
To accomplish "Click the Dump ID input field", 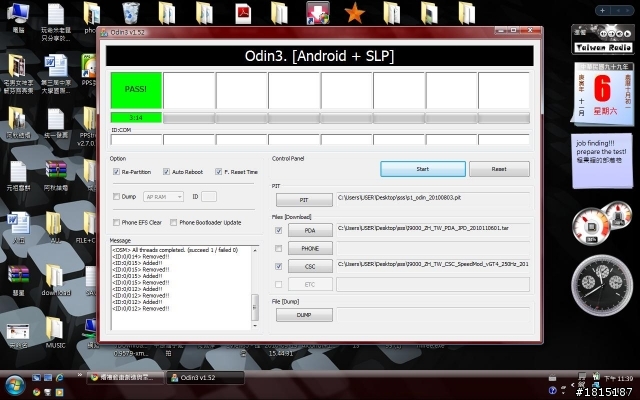I will [x=209, y=197].
